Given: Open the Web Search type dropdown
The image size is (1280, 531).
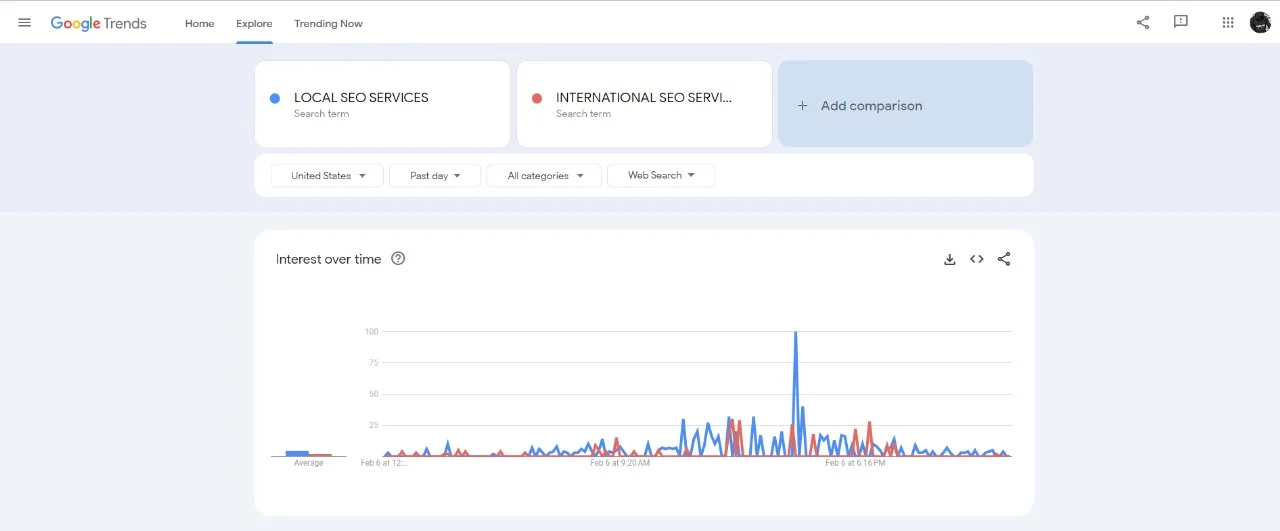Looking at the screenshot, I should 661,175.
